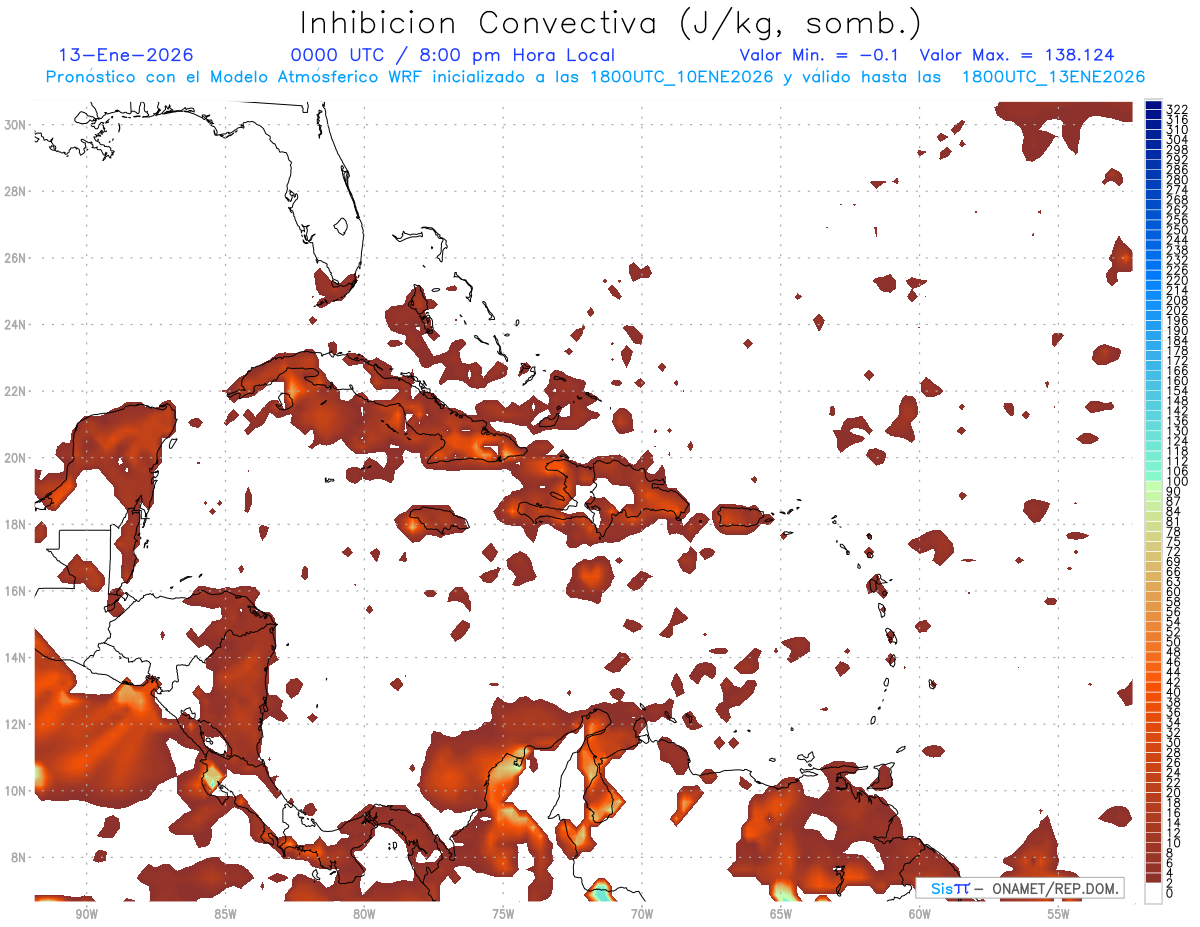Click the '0000 UTC / 8:00 pm Hora Local' text

(x=453, y=55)
